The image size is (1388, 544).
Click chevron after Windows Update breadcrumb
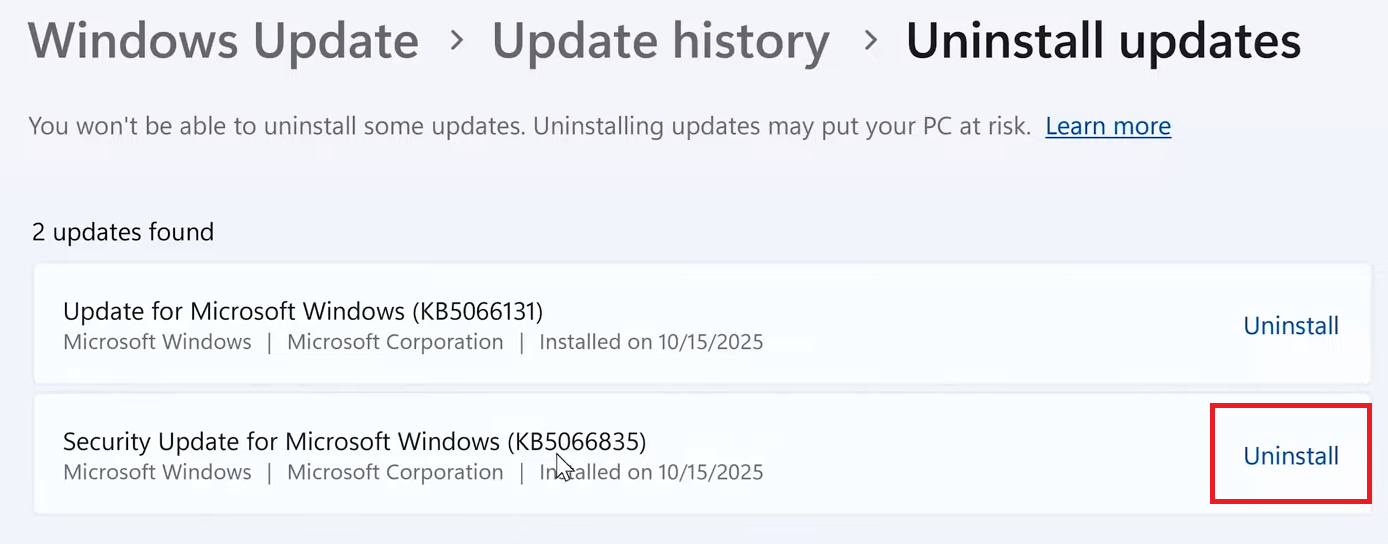456,41
